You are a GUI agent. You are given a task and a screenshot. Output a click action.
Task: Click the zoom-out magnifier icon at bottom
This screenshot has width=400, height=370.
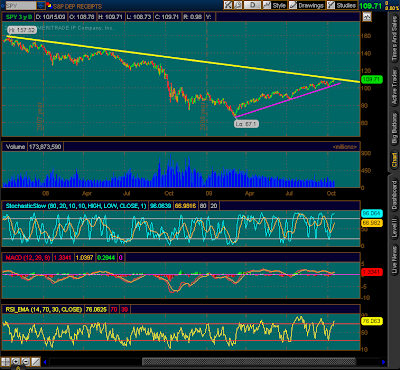[26, 362]
